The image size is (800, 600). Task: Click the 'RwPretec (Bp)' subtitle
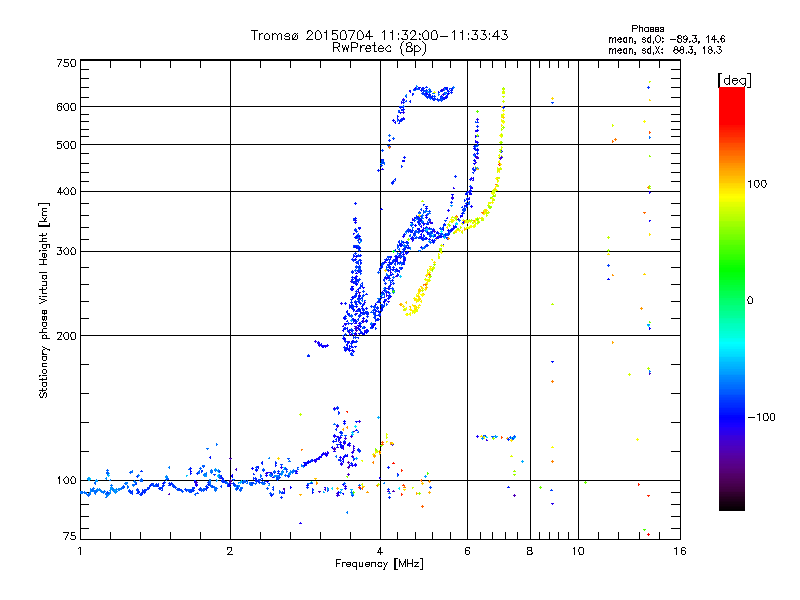click(x=379, y=47)
